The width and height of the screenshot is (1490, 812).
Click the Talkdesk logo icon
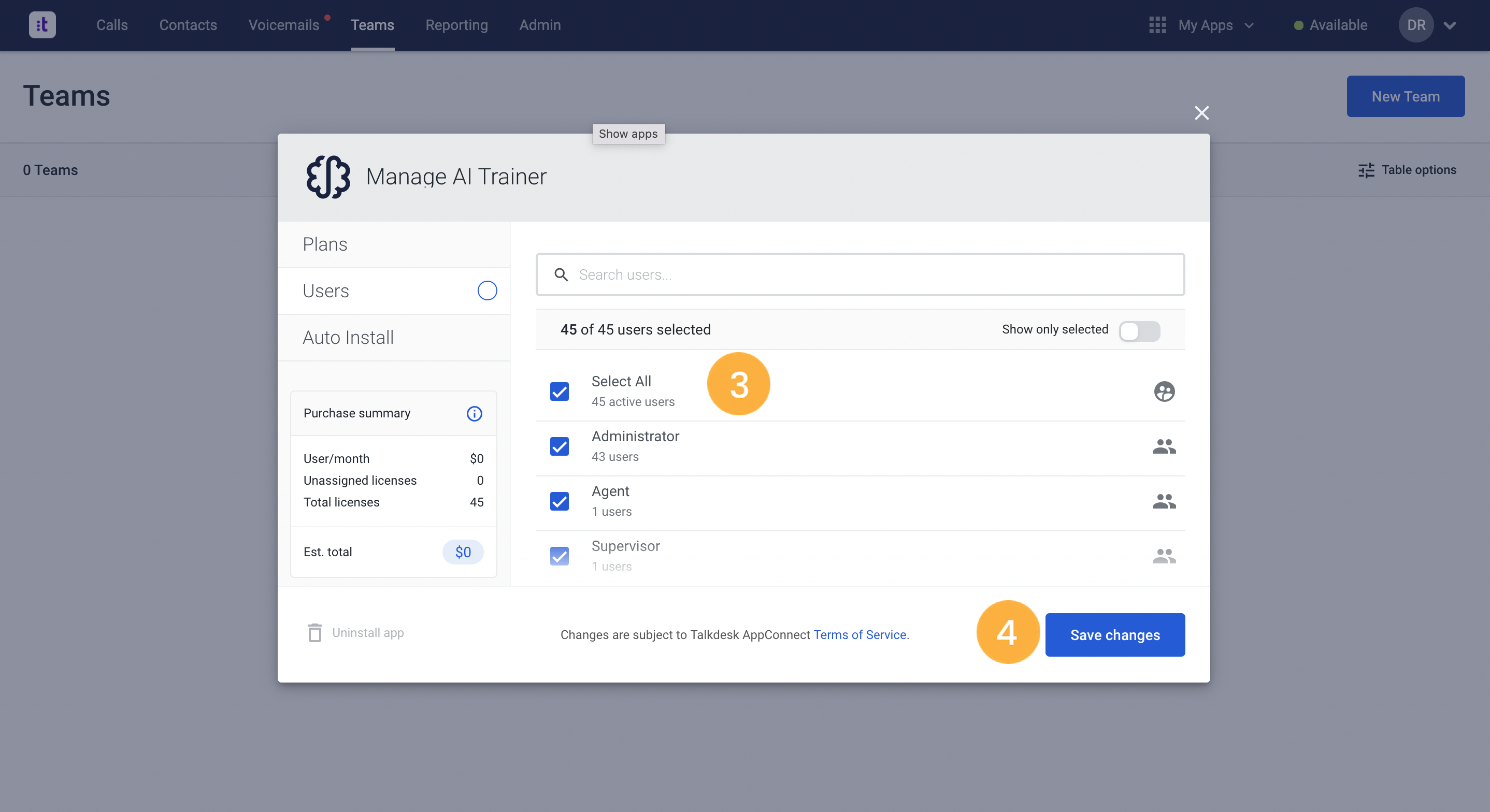point(42,25)
